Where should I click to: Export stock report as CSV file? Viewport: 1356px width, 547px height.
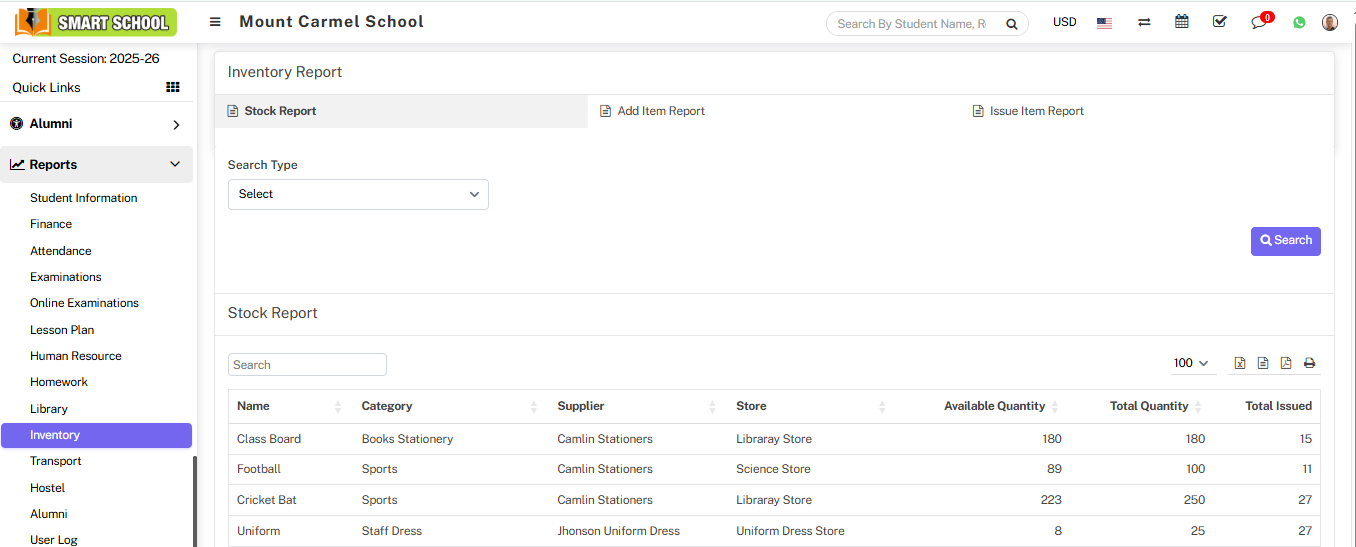click(x=1263, y=363)
